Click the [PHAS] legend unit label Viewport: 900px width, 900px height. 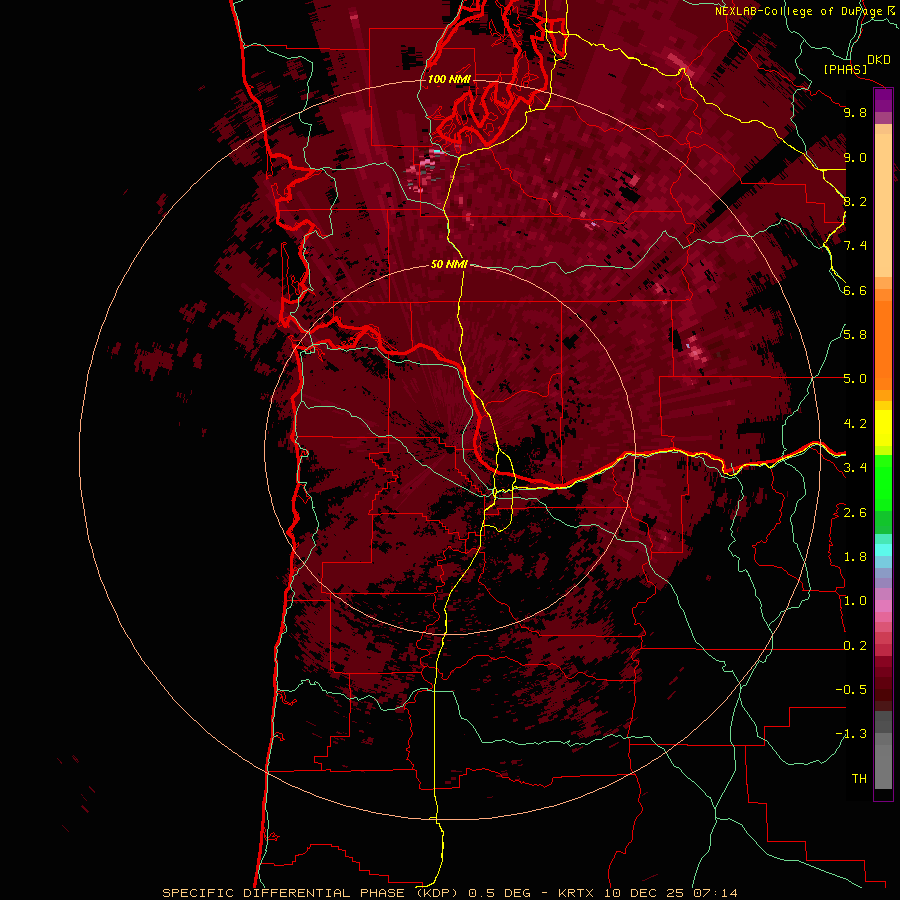[845, 69]
